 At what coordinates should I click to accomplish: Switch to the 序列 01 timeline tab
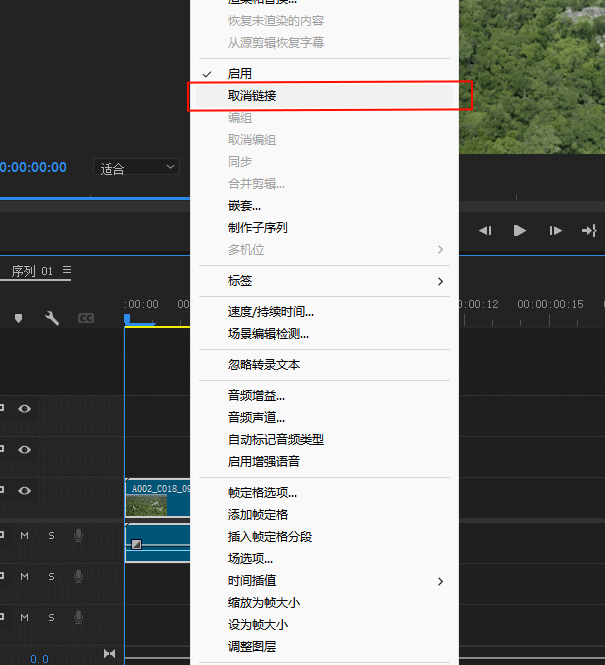[x=32, y=271]
